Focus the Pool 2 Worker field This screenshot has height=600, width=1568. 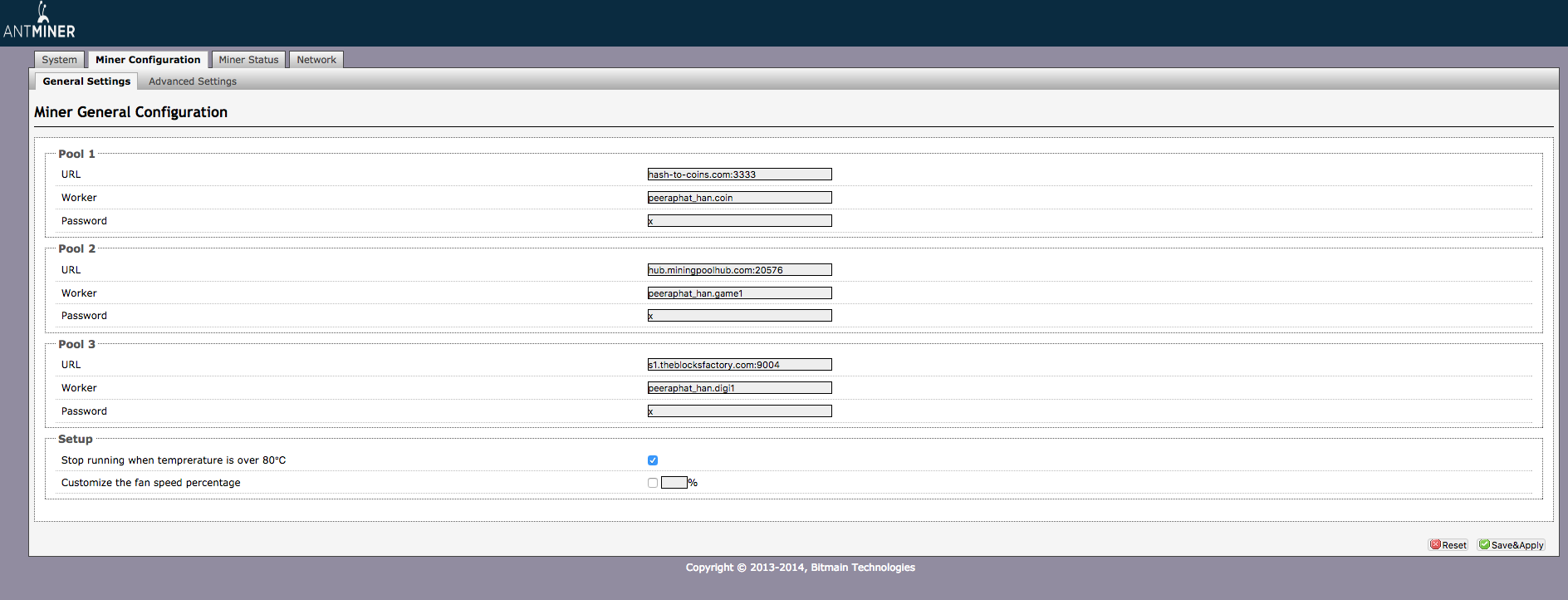click(x=739, y=293)
